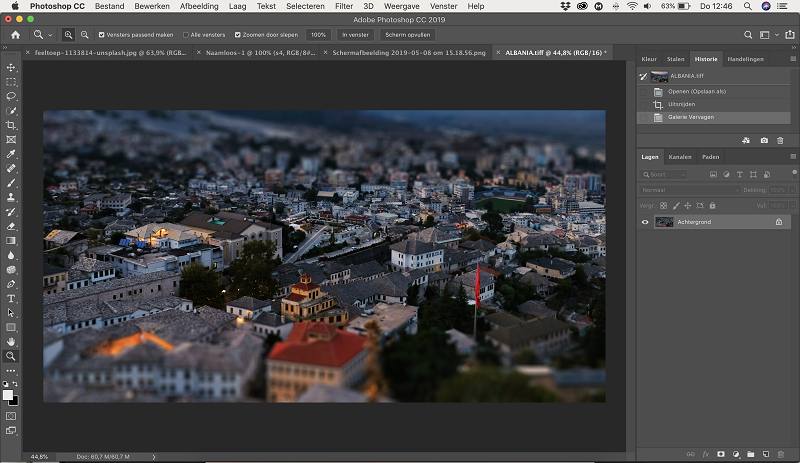Expand the zoom tool preset dropdown arrow

(50, 35)
